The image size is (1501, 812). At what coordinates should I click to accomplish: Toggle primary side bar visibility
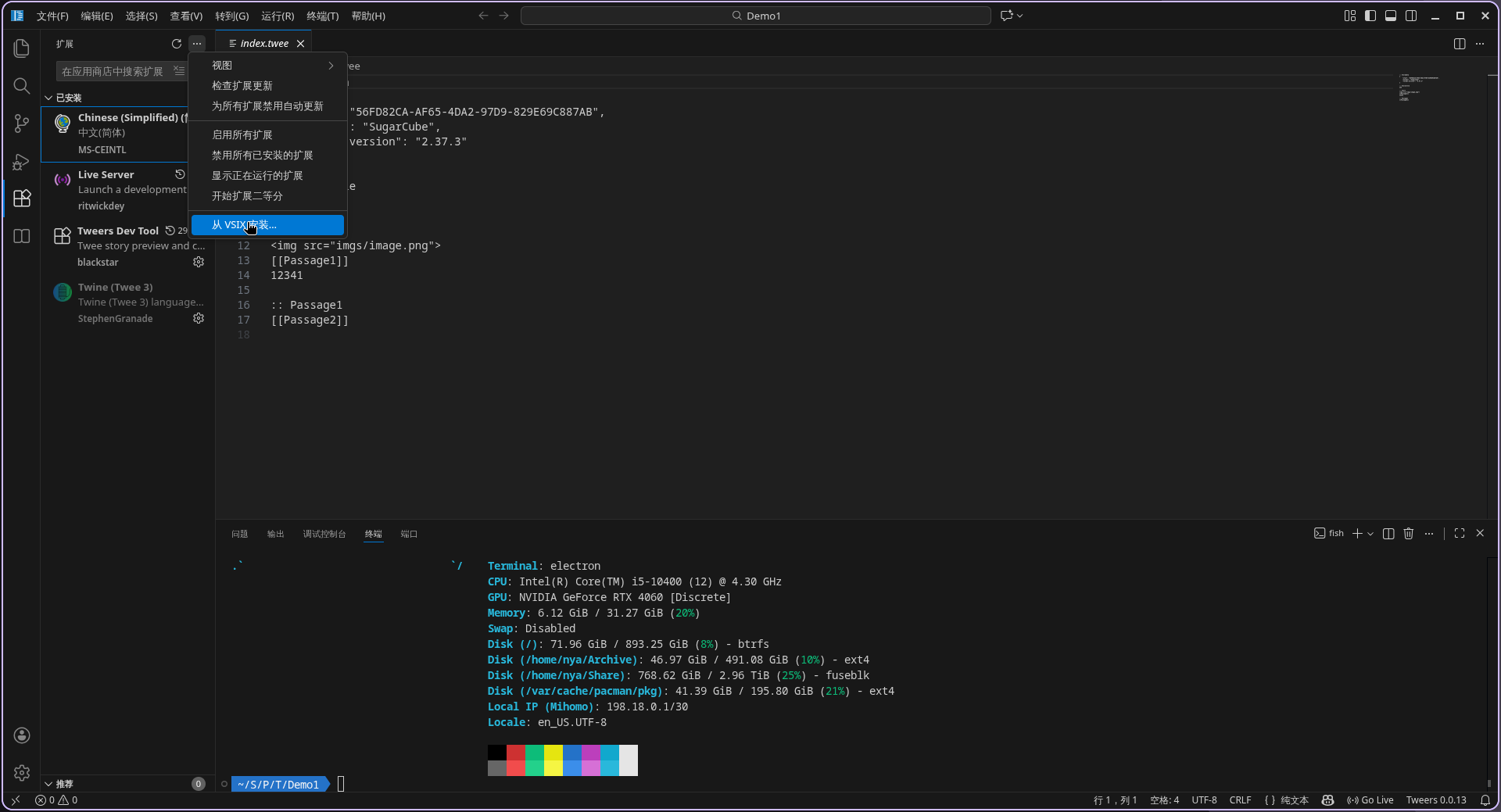(1370, 16)
